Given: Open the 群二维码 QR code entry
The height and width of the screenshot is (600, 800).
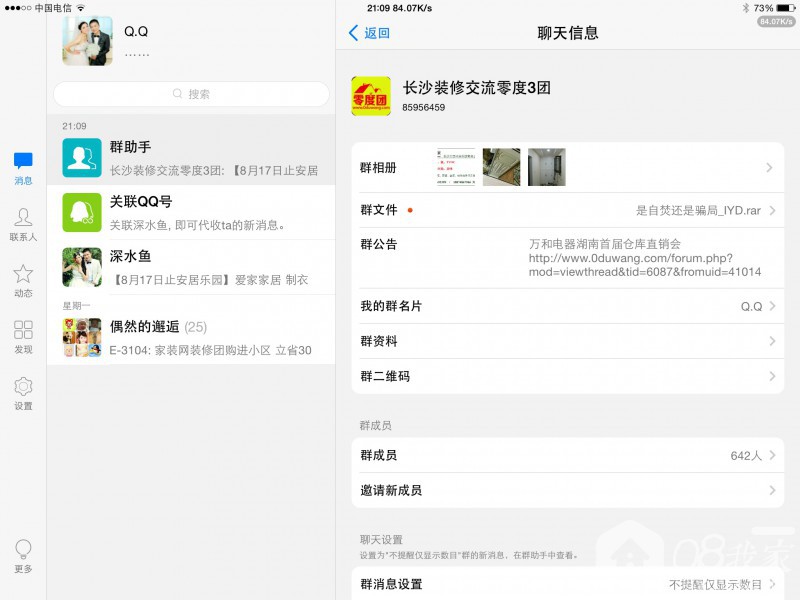Looking at the screenshot, I should (567, 376).
